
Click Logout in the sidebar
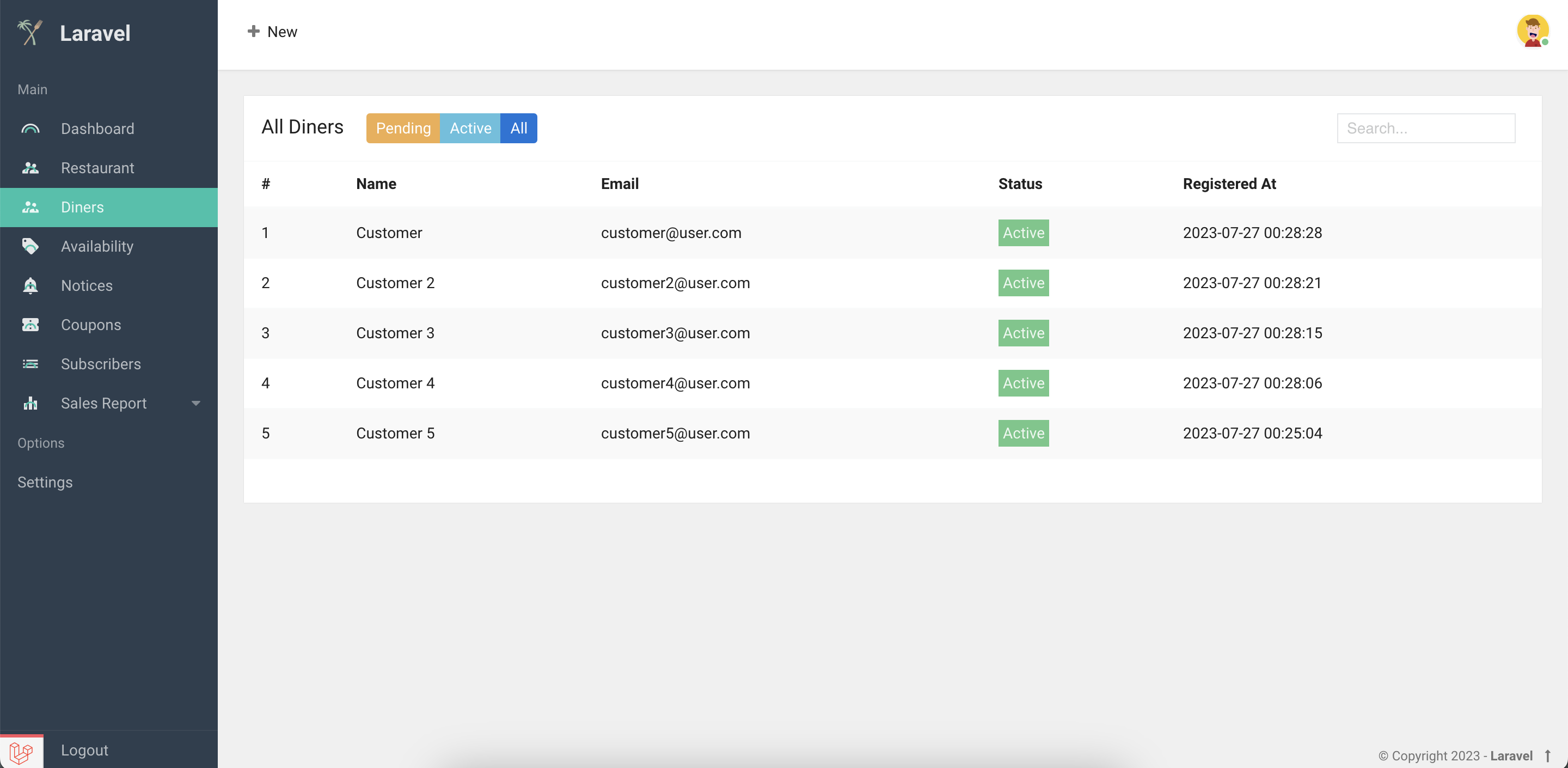click(x=84, y=751)
